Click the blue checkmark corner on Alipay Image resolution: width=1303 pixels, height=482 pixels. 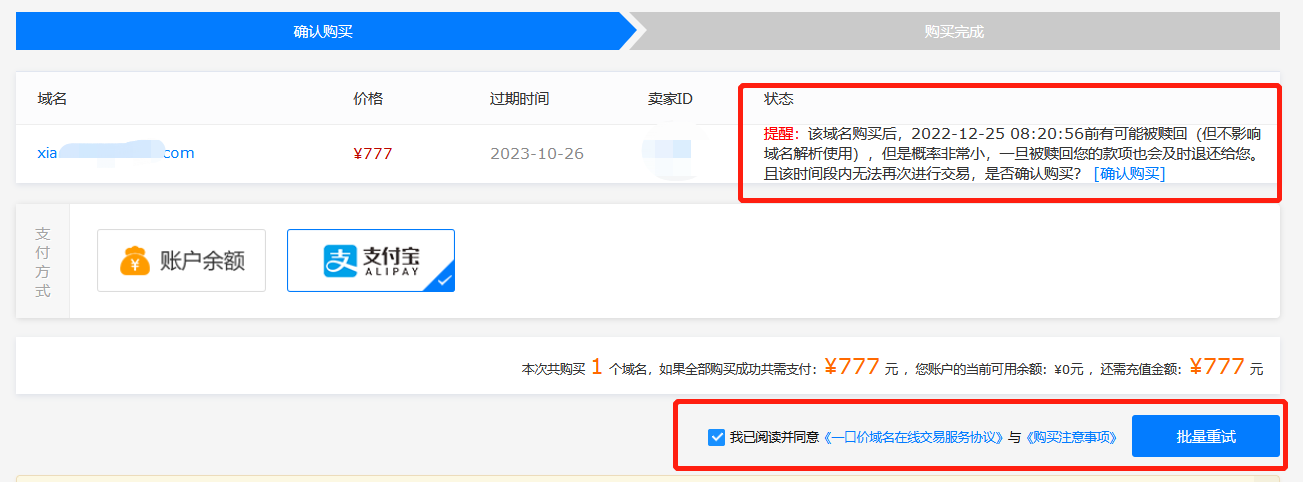(443, 281)
